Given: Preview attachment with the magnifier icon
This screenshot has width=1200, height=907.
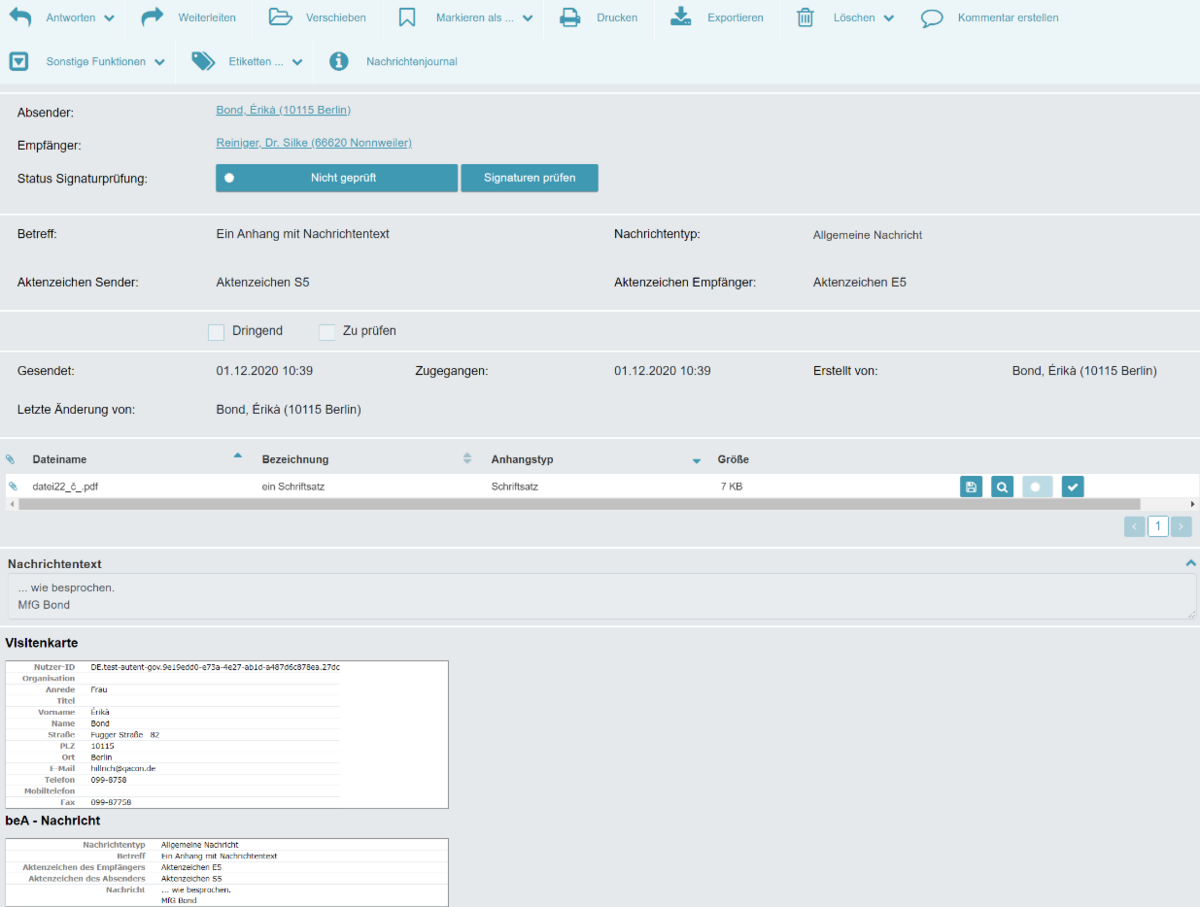Looking at the screenshot, I should (x=1002, y=487).
